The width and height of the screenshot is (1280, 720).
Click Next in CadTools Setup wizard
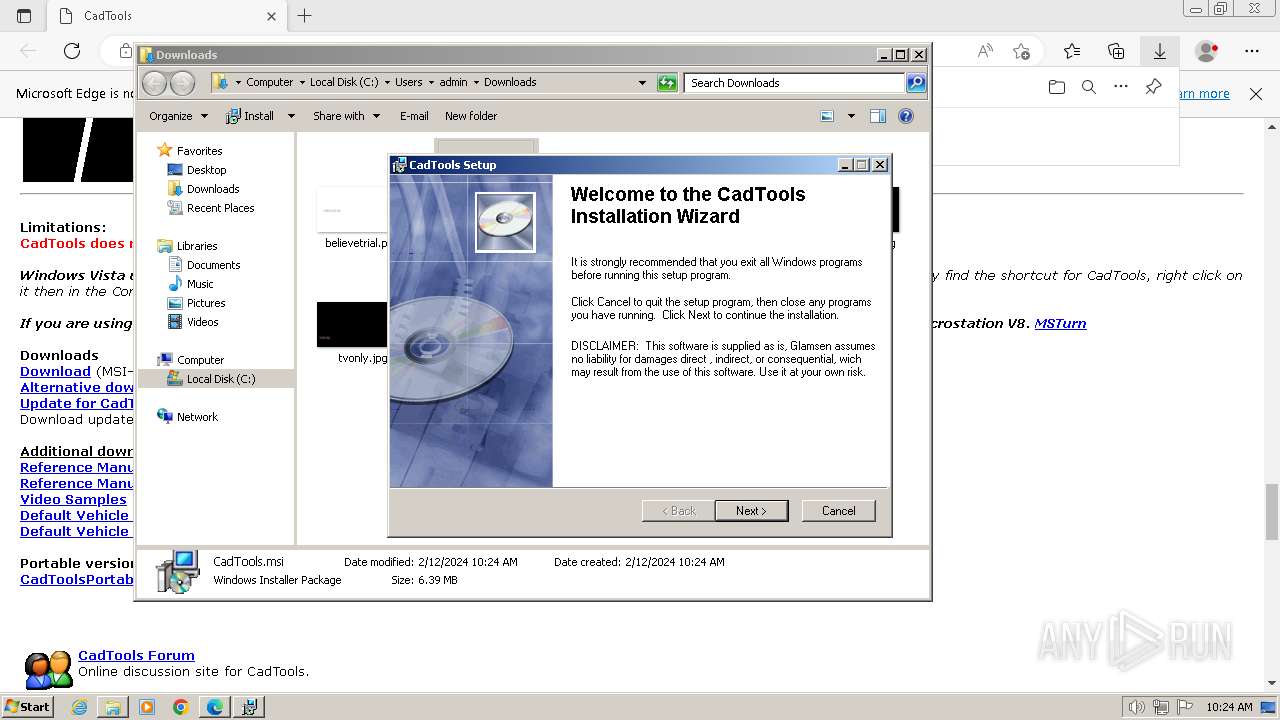point(751,511)
